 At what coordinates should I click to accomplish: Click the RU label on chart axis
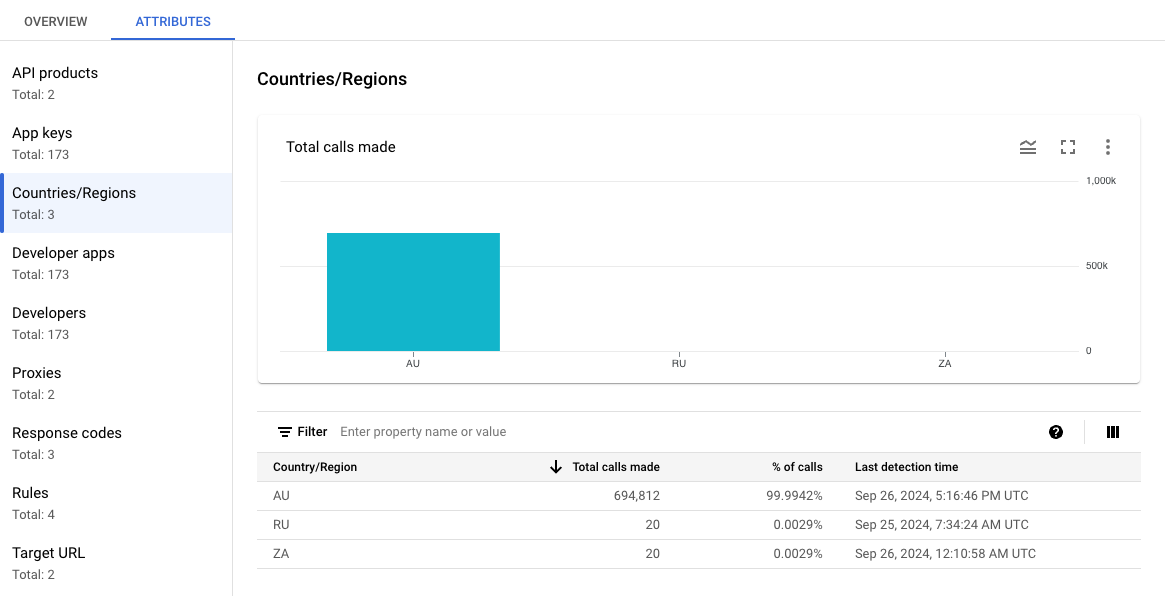679,364
